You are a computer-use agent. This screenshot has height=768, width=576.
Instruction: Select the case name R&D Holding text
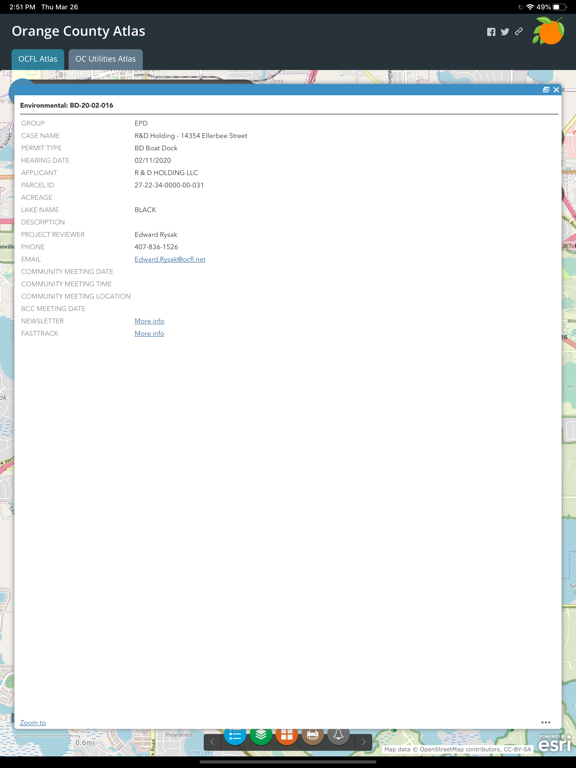tap(191, 136)
